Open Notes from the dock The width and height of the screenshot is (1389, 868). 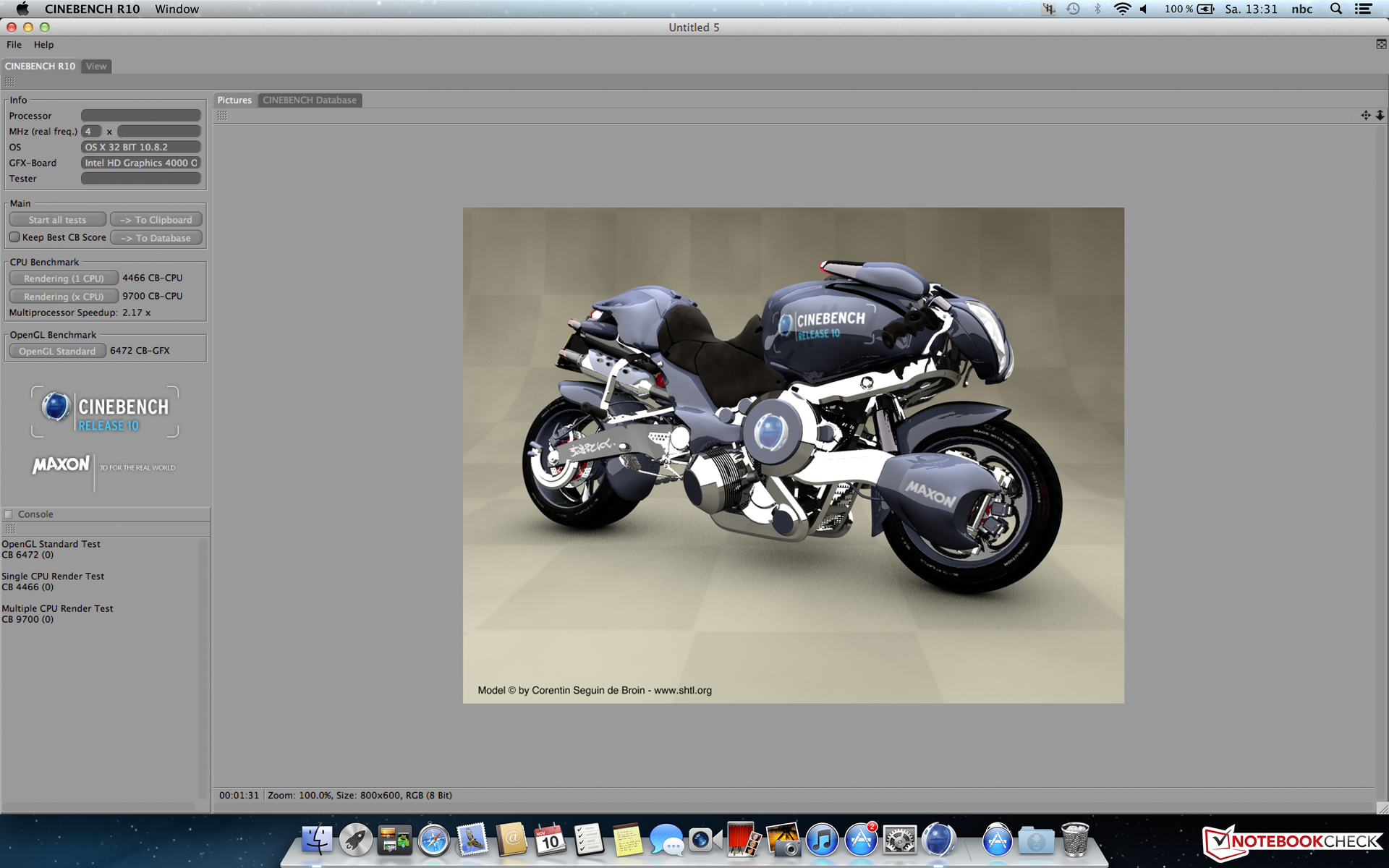[x=627, y=841]
